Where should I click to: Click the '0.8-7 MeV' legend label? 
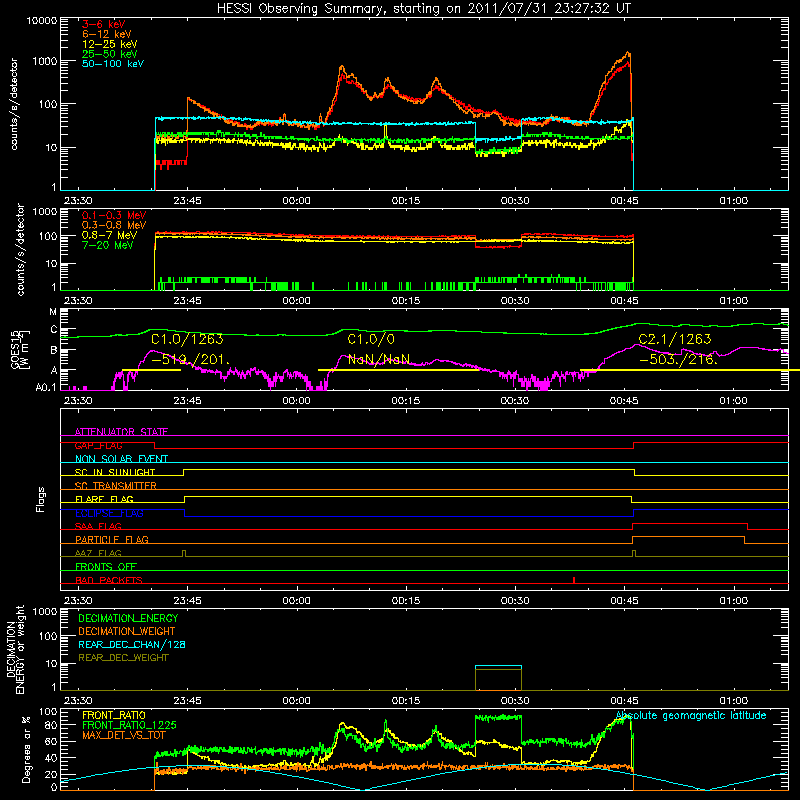(x=109, y=235)
